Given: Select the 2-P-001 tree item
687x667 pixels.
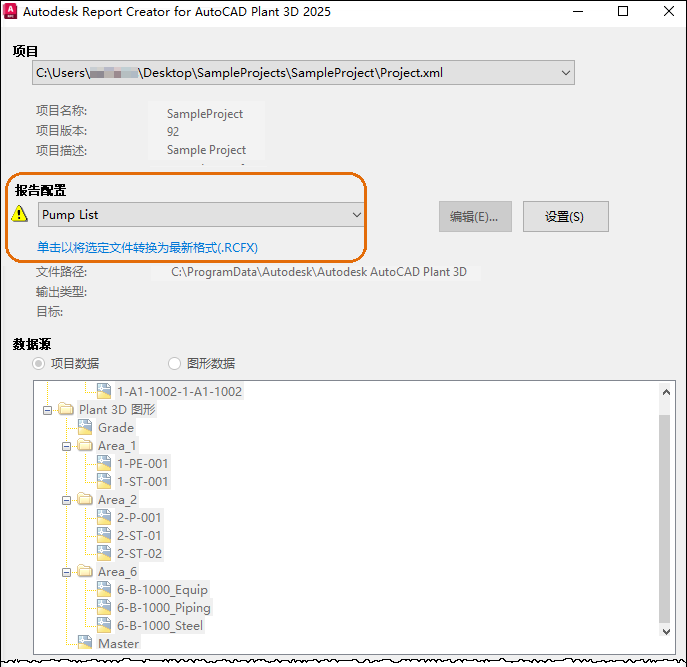Looking at the screenshot, I should pyautogui.click(x=139, y=517).
